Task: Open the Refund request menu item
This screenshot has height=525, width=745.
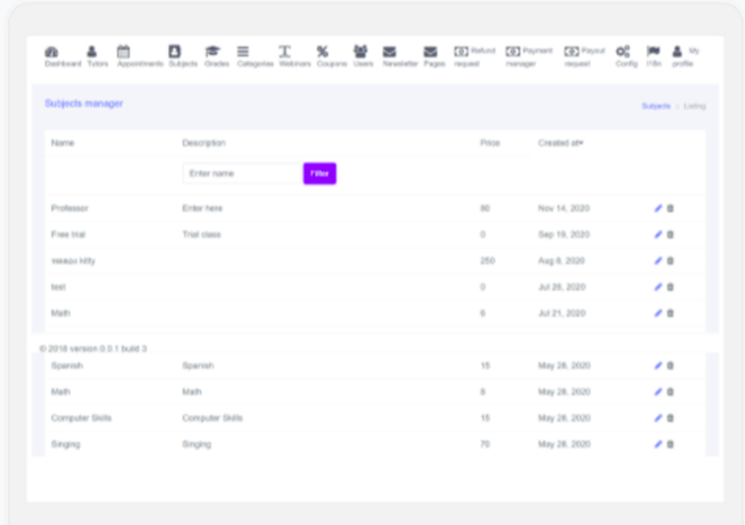Action: tap(474, 56)
